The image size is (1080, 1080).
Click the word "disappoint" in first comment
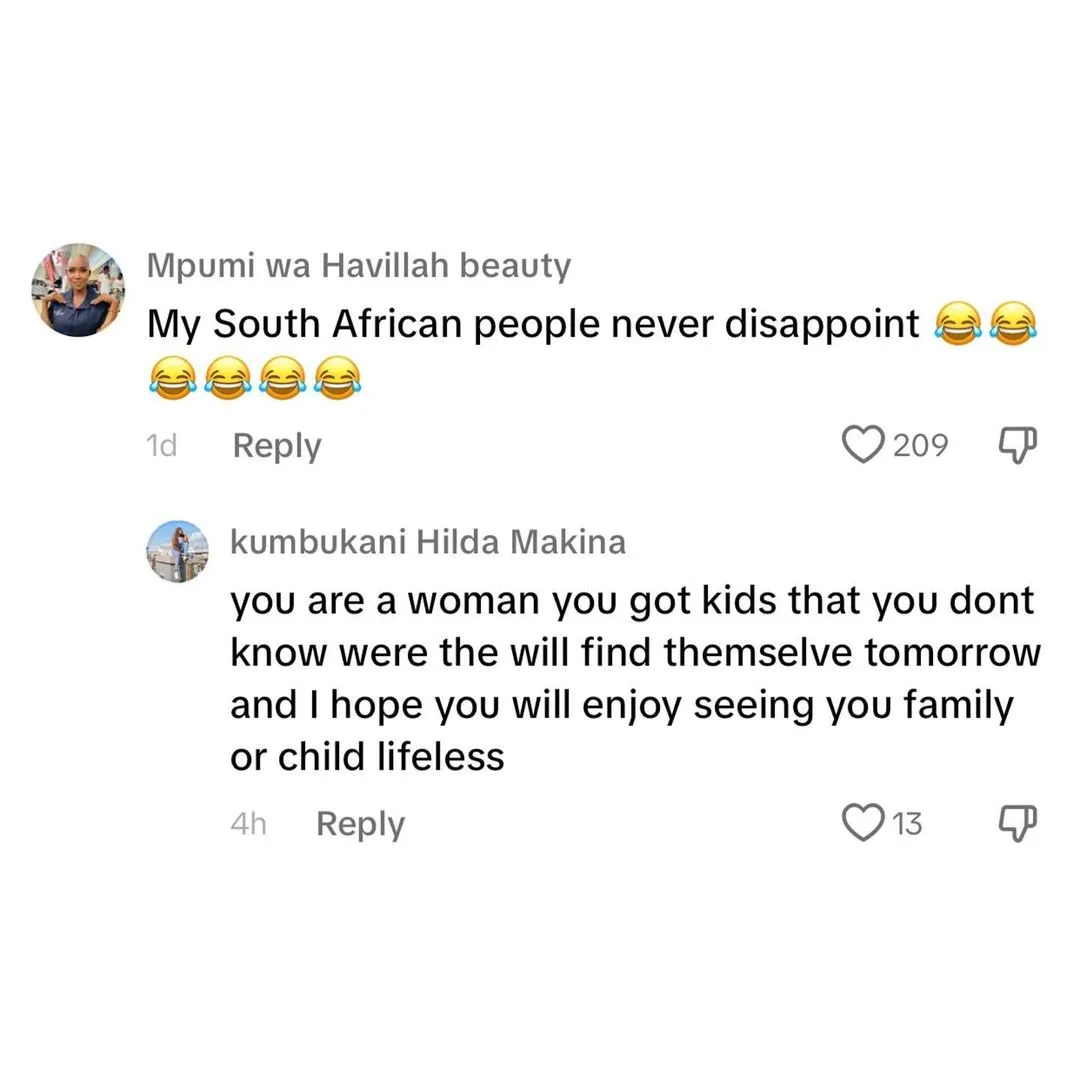(x=825, y=323)
